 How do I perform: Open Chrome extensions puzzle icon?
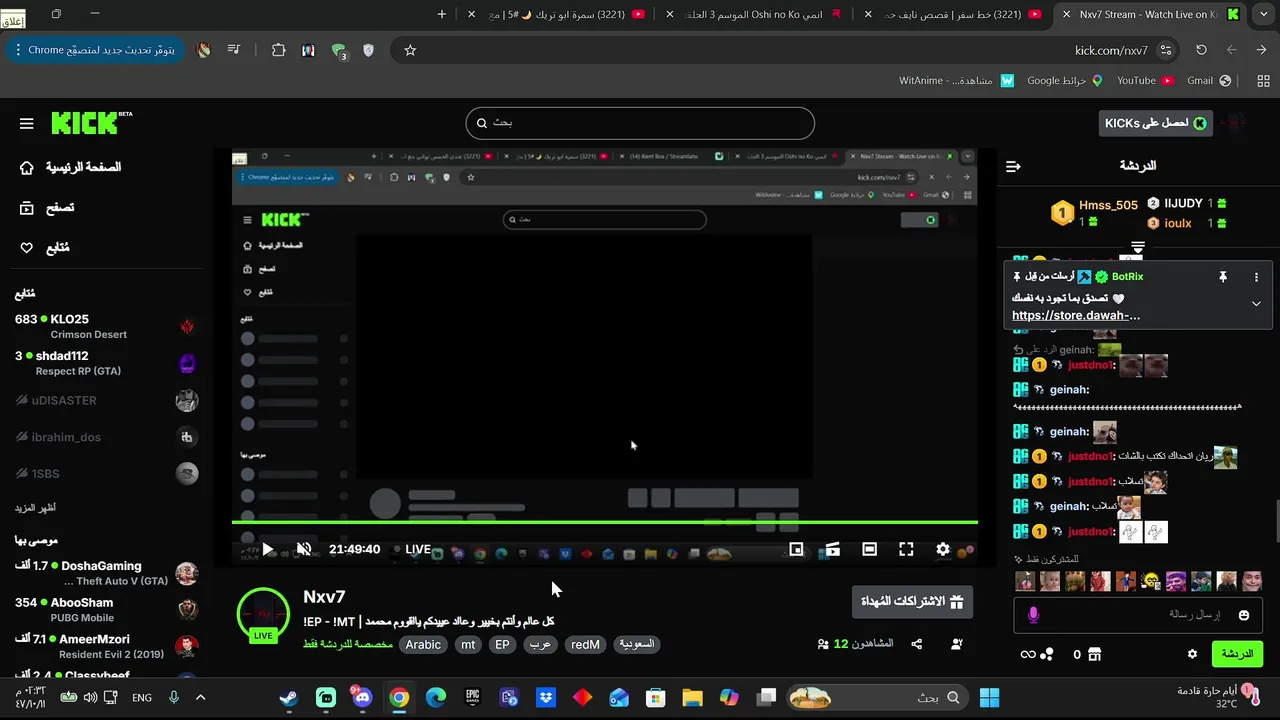(x=279, y=50)
